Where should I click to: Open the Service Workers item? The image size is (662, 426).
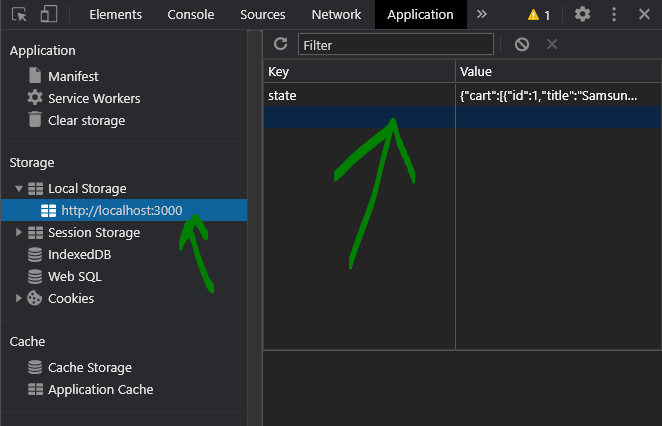coord(94,98)
